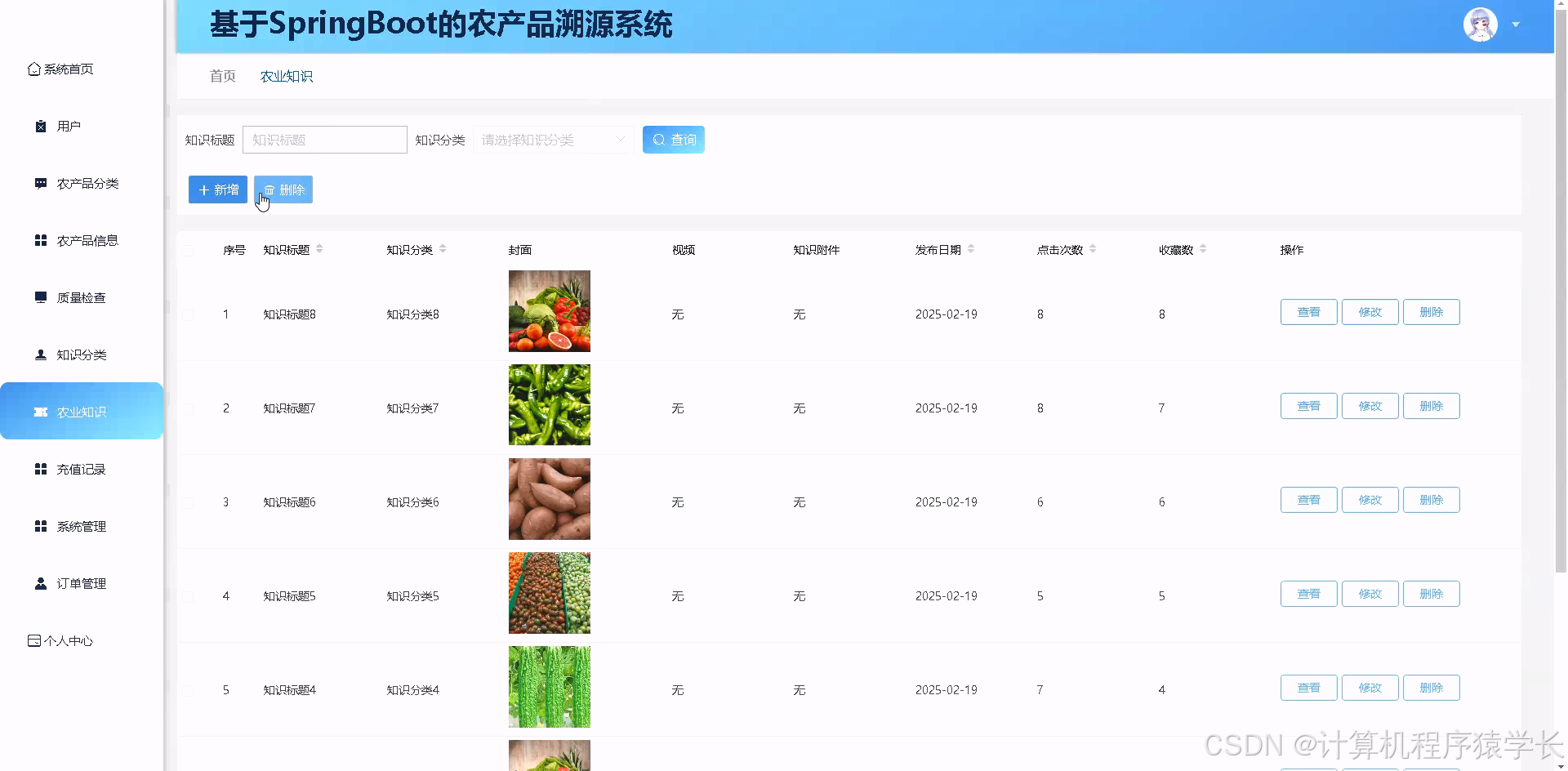Expand the avatar dropdown arrow
Screen dimensions: 1568x771
pos(1517,25)
